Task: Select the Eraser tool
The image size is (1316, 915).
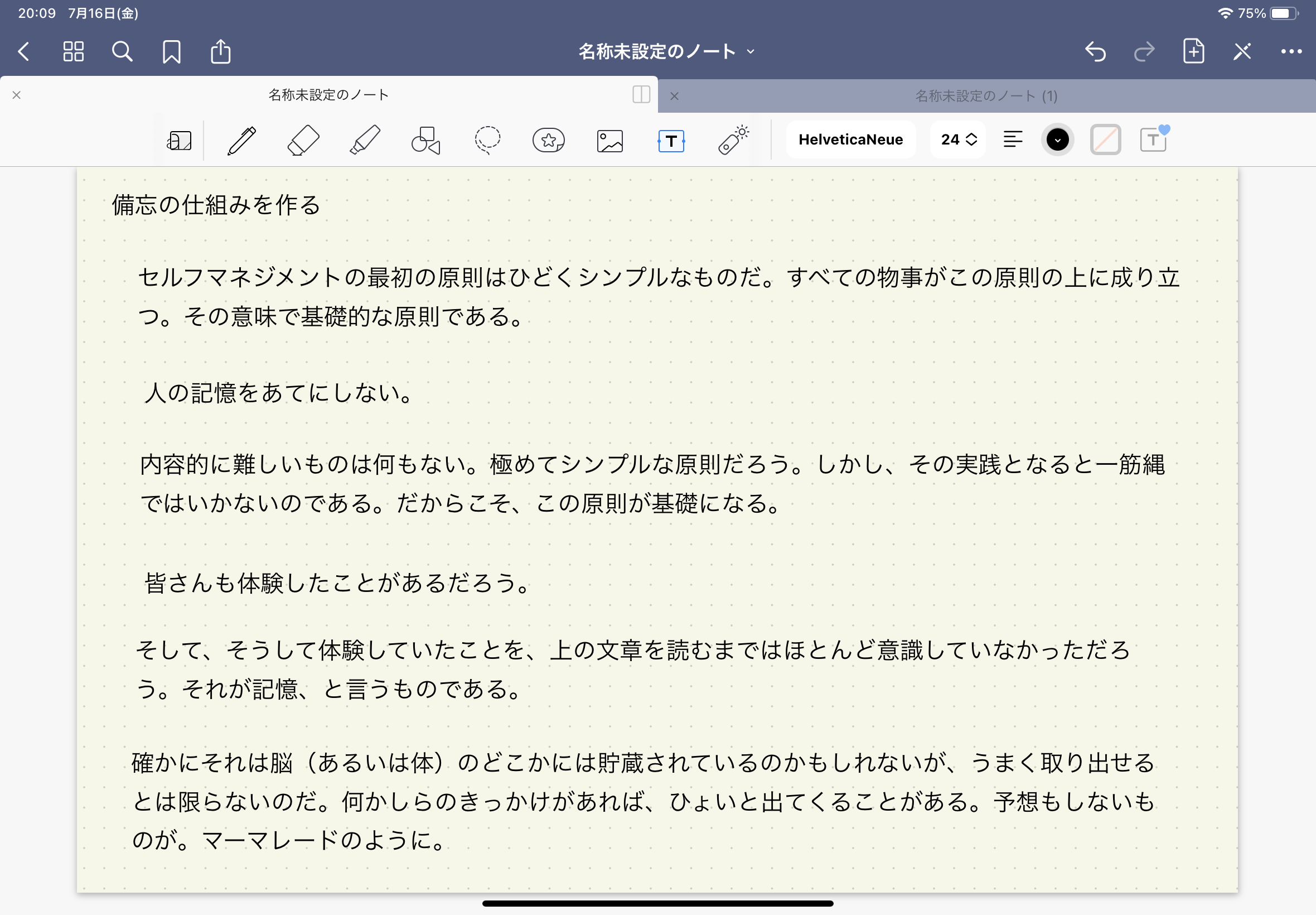Action: pyautogui.click(x=303, y=139)
